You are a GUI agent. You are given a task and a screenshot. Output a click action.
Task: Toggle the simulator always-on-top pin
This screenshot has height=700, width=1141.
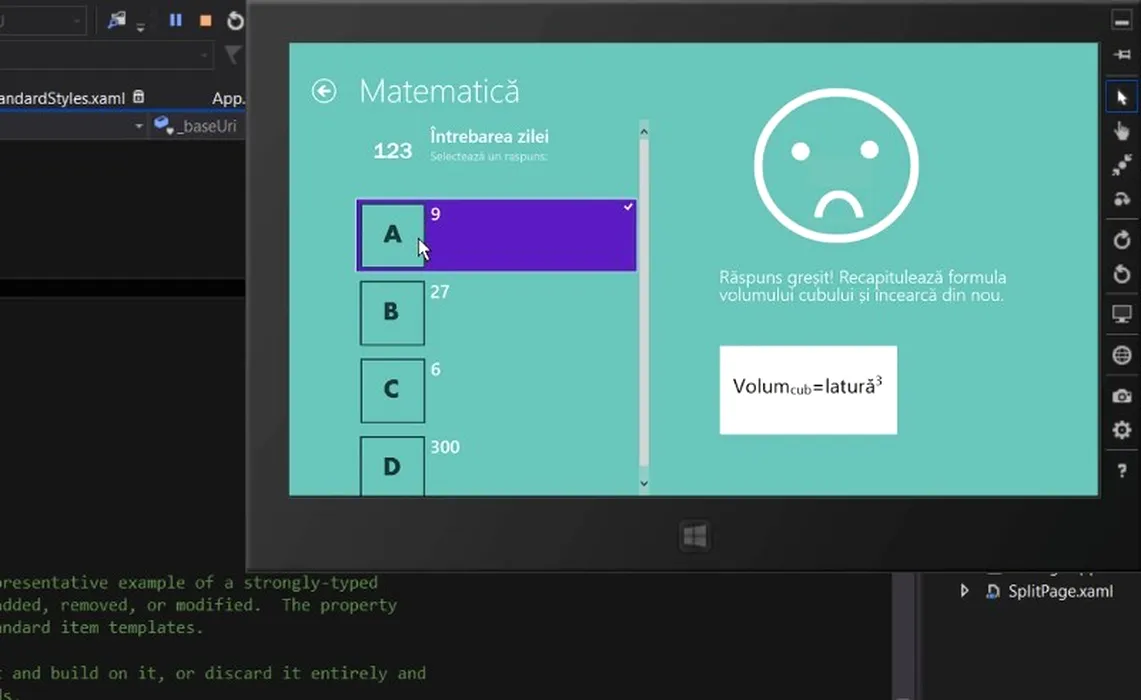click(1121, 55)
